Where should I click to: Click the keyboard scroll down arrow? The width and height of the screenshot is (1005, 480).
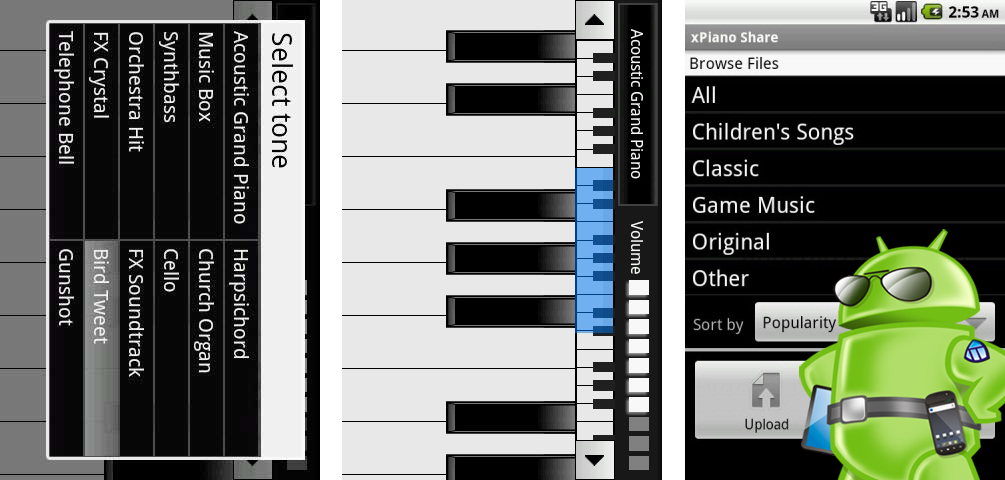coord(595,459)
